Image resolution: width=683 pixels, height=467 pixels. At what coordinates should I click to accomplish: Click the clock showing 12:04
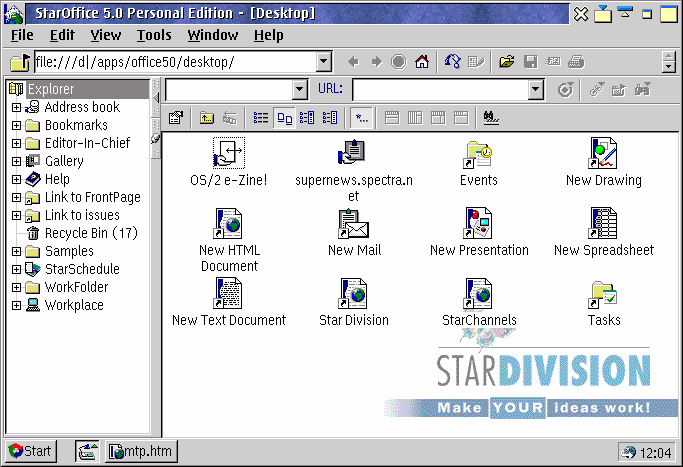coord(656,453)
